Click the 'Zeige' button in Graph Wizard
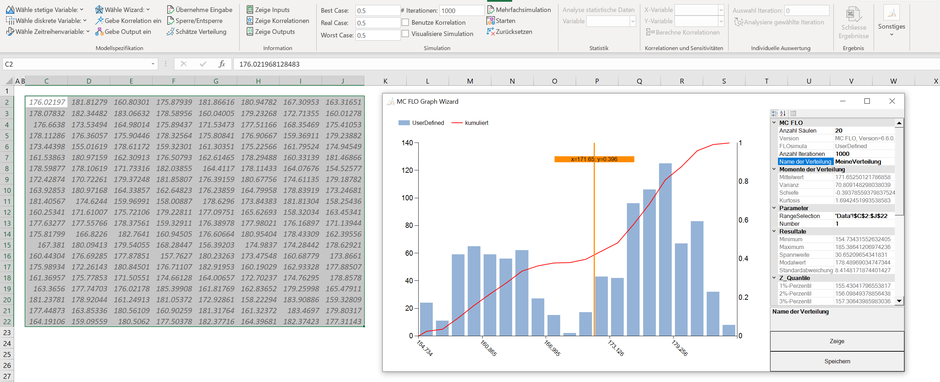Screen dimensions: 940x382 (x=837, y=341)
